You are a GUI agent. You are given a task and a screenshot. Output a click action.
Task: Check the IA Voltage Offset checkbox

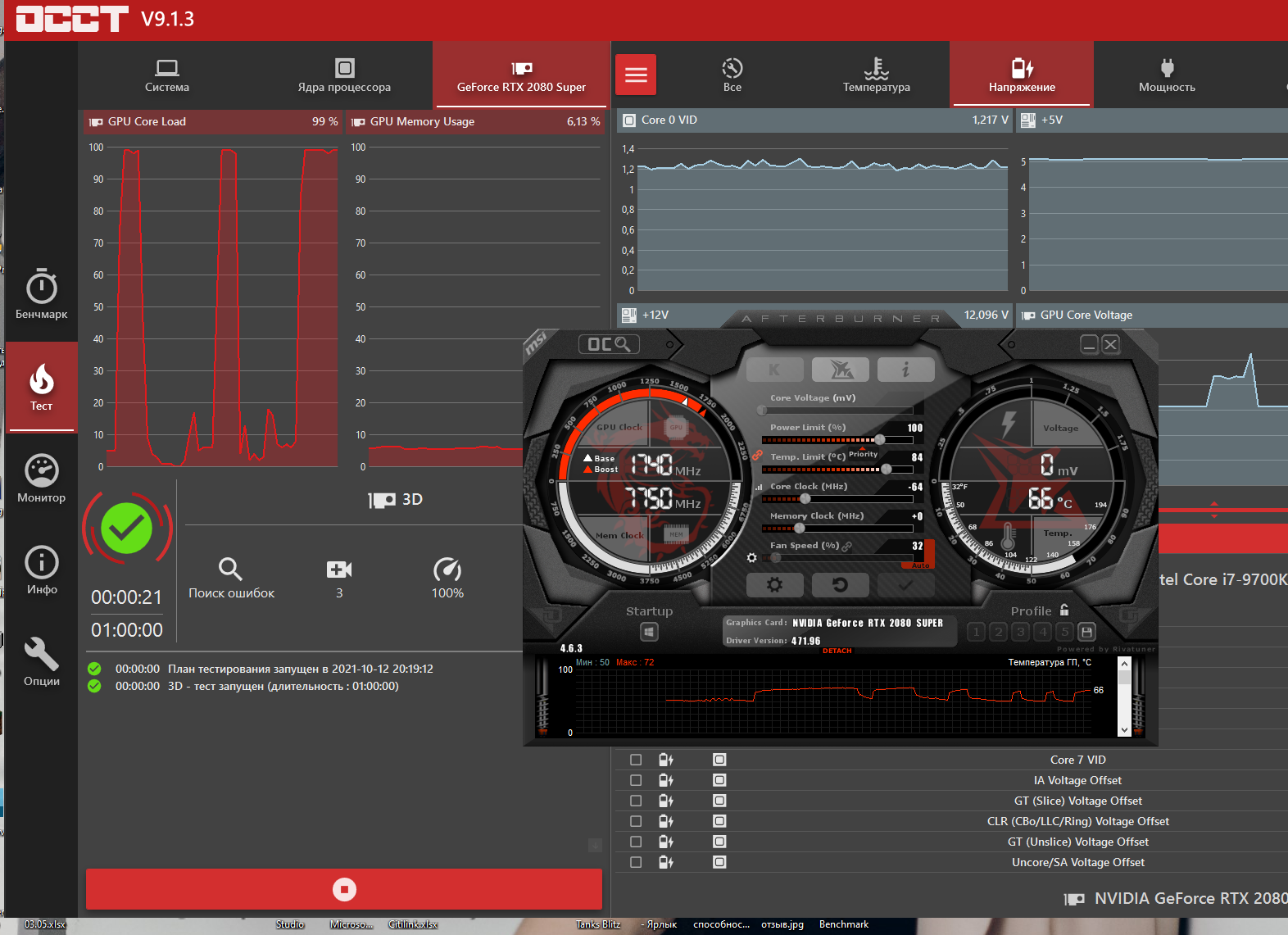(636, 780)
